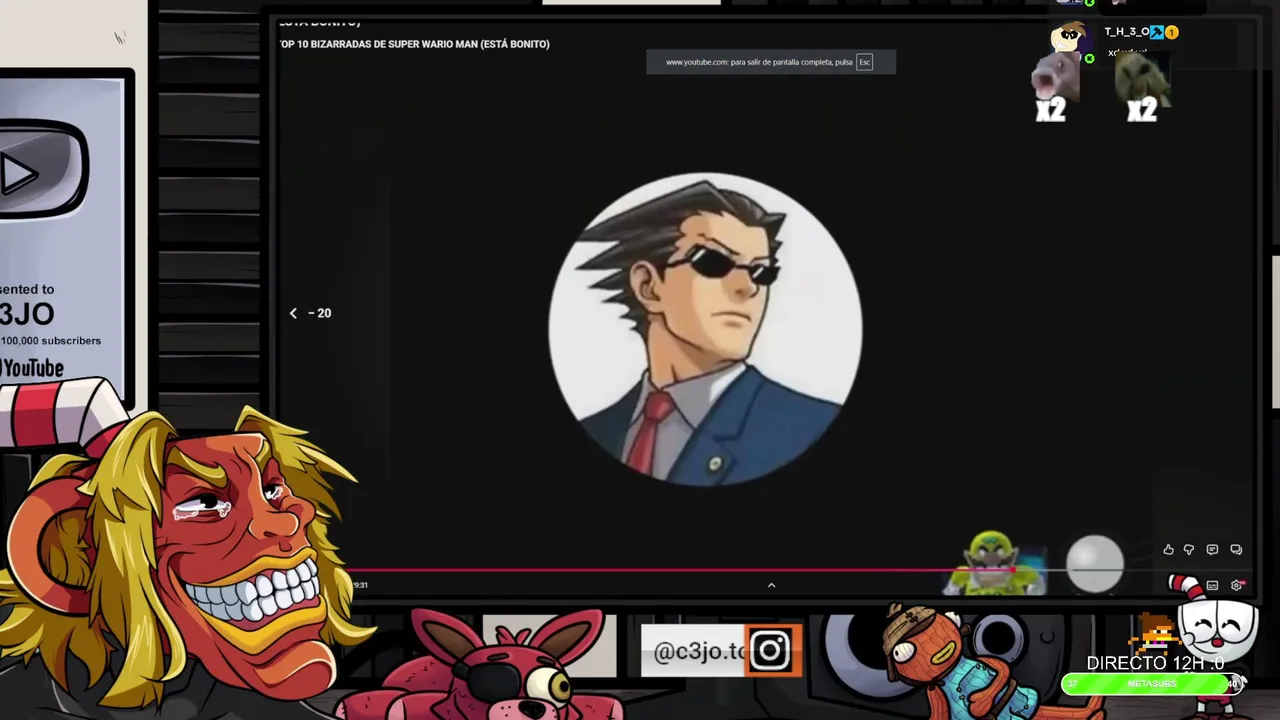This screenshot has height=720, width=1280.
Task: Toggle subtitles with the captions icon
Action: 1212,585
